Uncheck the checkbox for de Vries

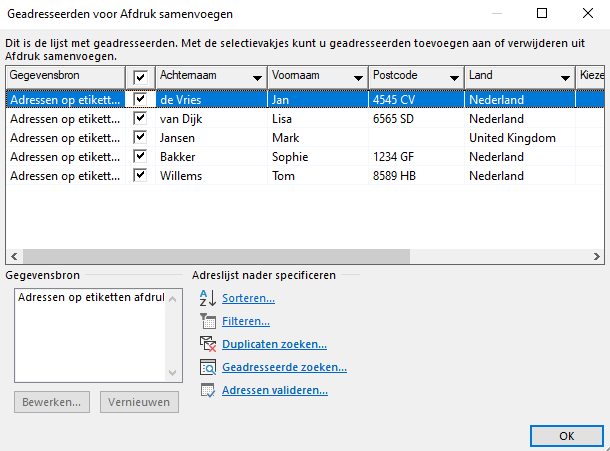[140, 100]
